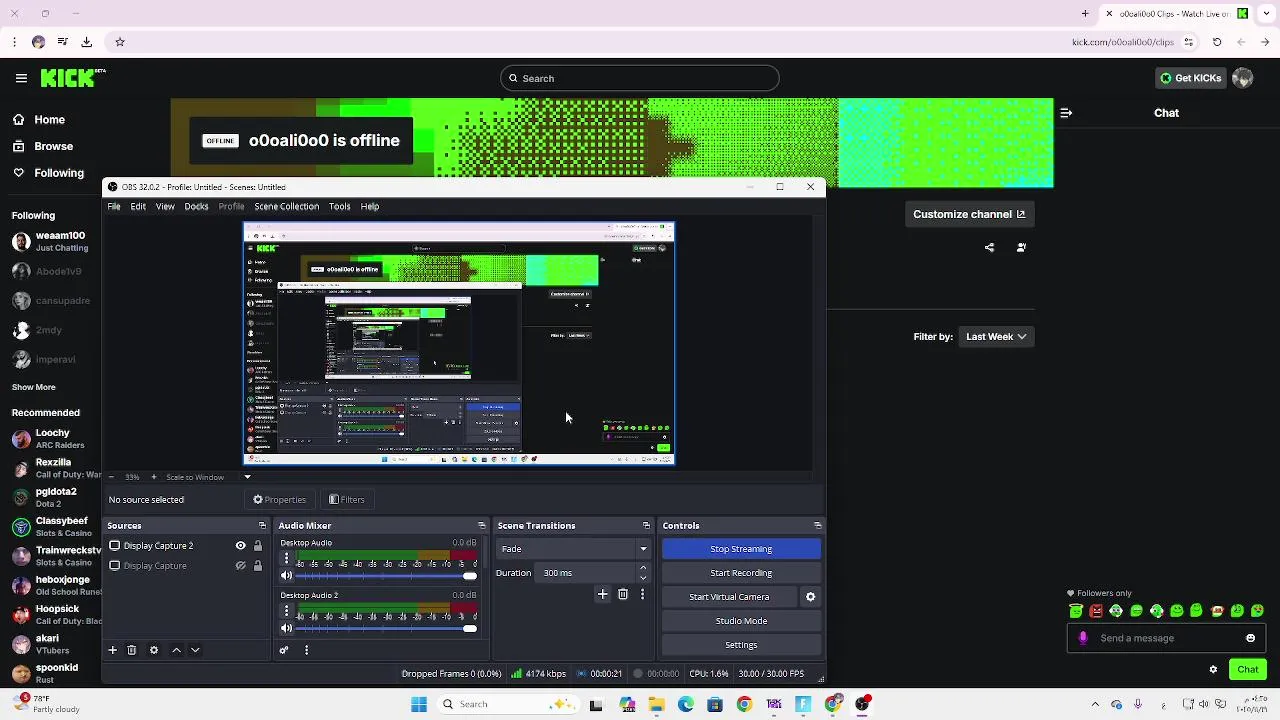Screen dimensions: 1280x720
Task: Open the OBS Docks menu
Action: coord(196,207)
